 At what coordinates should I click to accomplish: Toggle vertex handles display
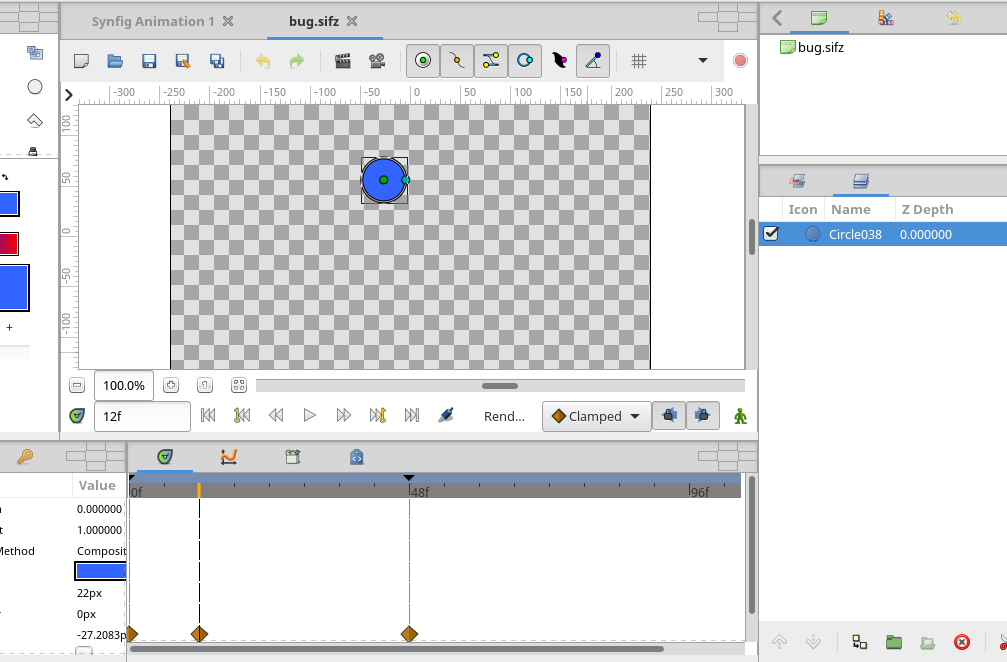(457, 61)
